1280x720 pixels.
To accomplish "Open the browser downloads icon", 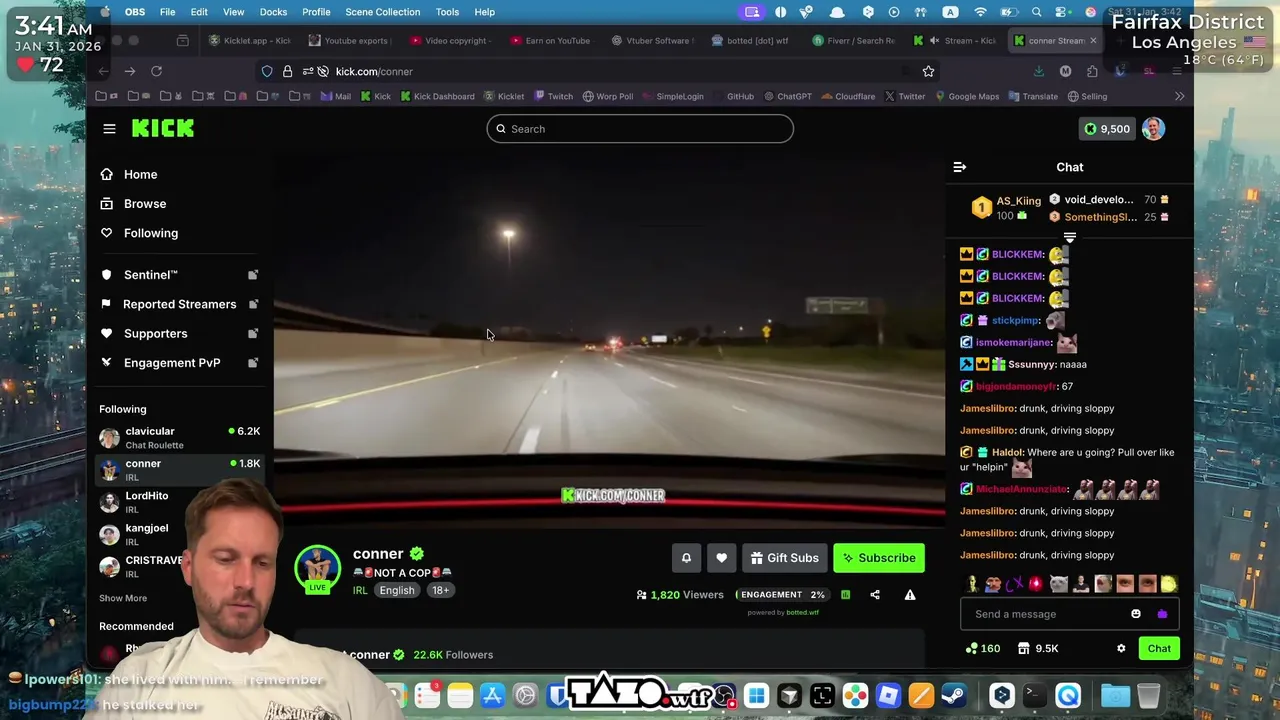I will [x=1038, y=71].
